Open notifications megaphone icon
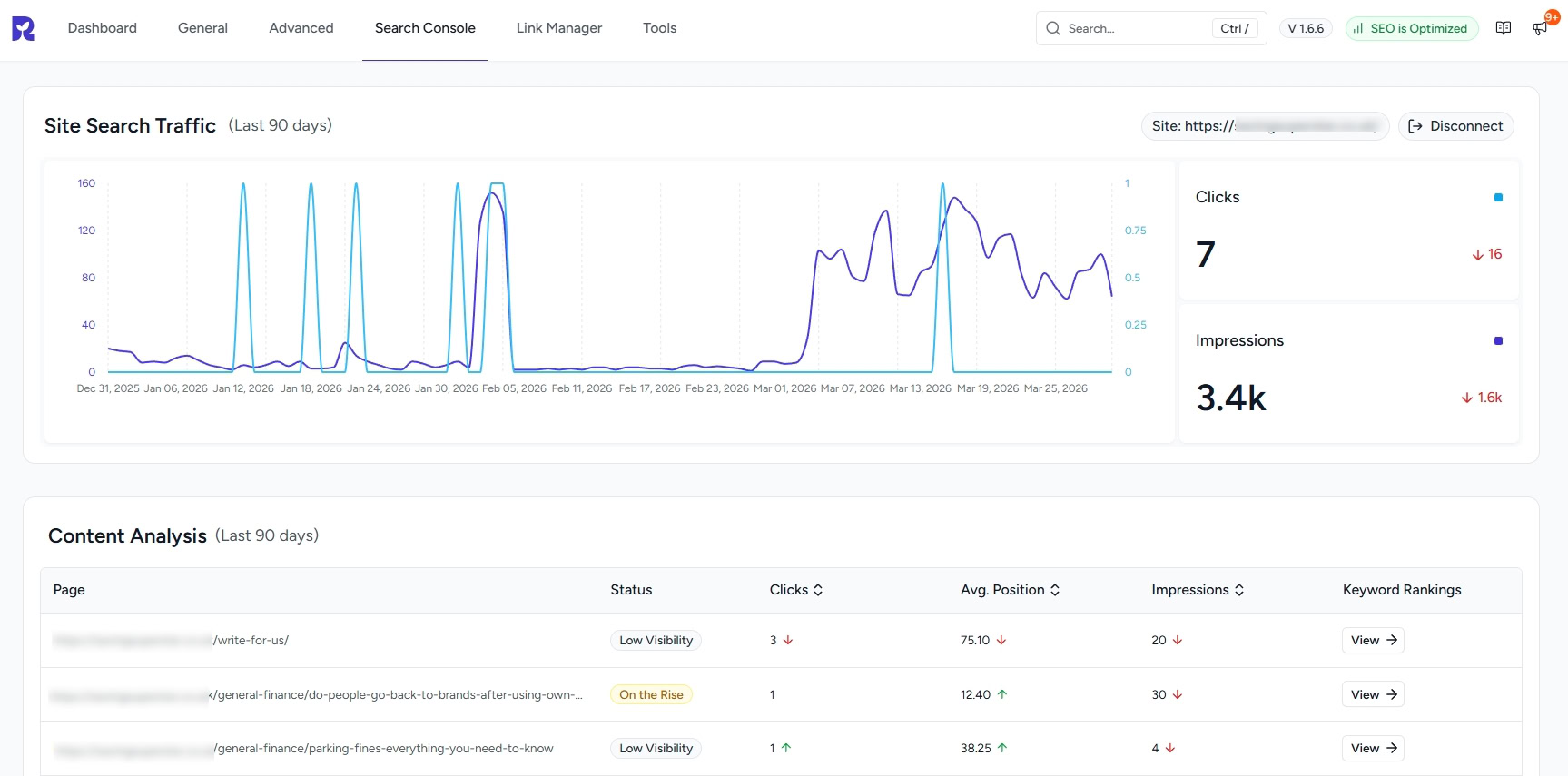 pos(1540,28)
